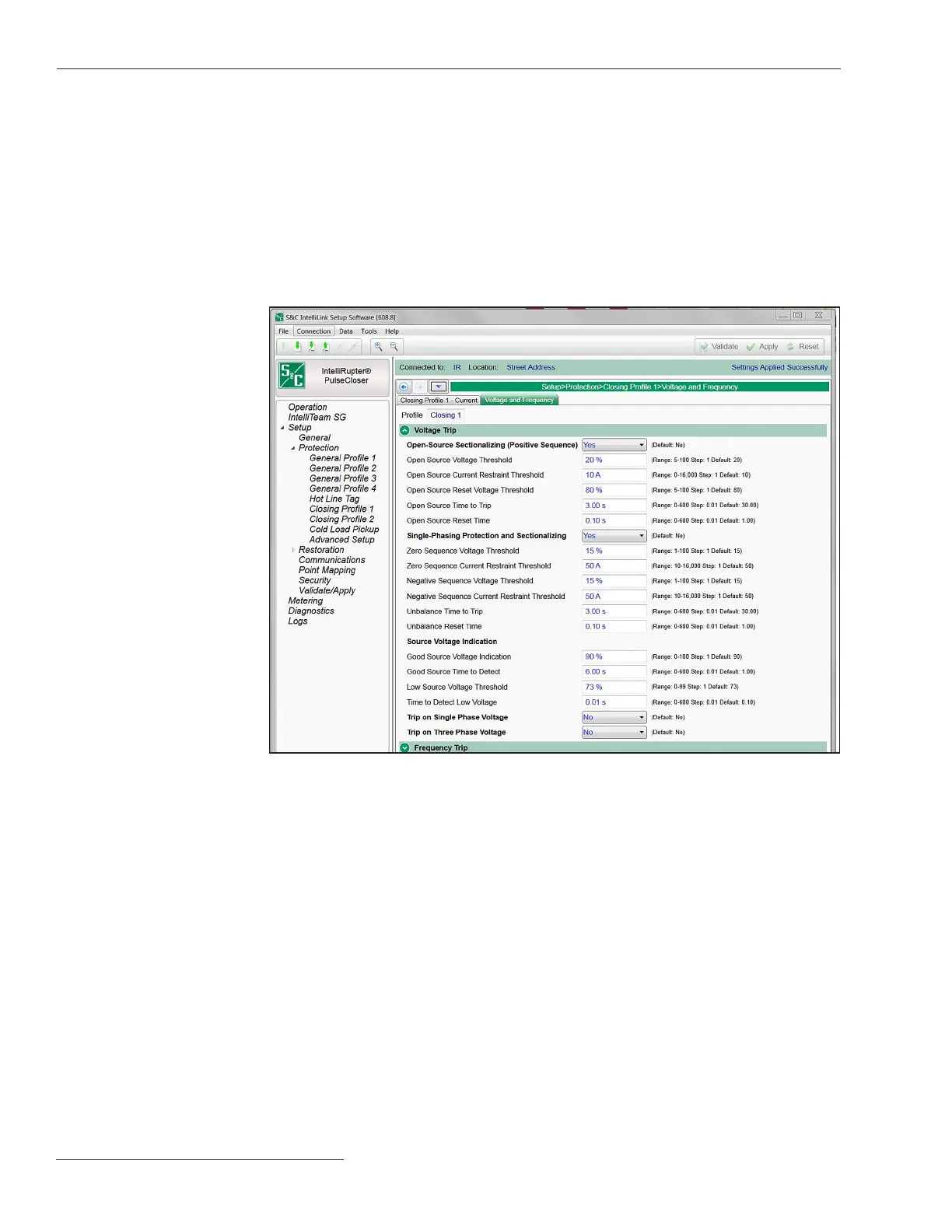Click the Street Address location link

530,367
